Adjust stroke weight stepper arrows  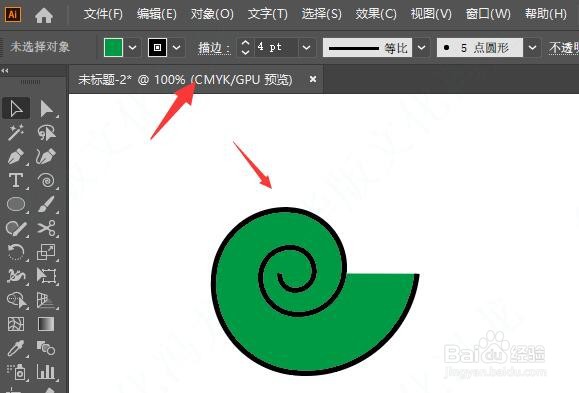(x=245, y=47)
